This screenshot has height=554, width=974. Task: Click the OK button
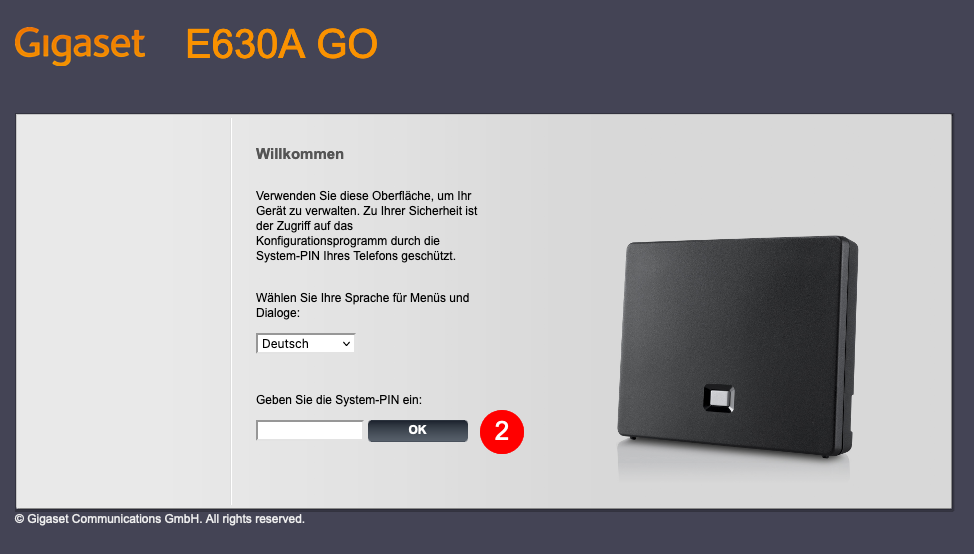pos(417,430)
